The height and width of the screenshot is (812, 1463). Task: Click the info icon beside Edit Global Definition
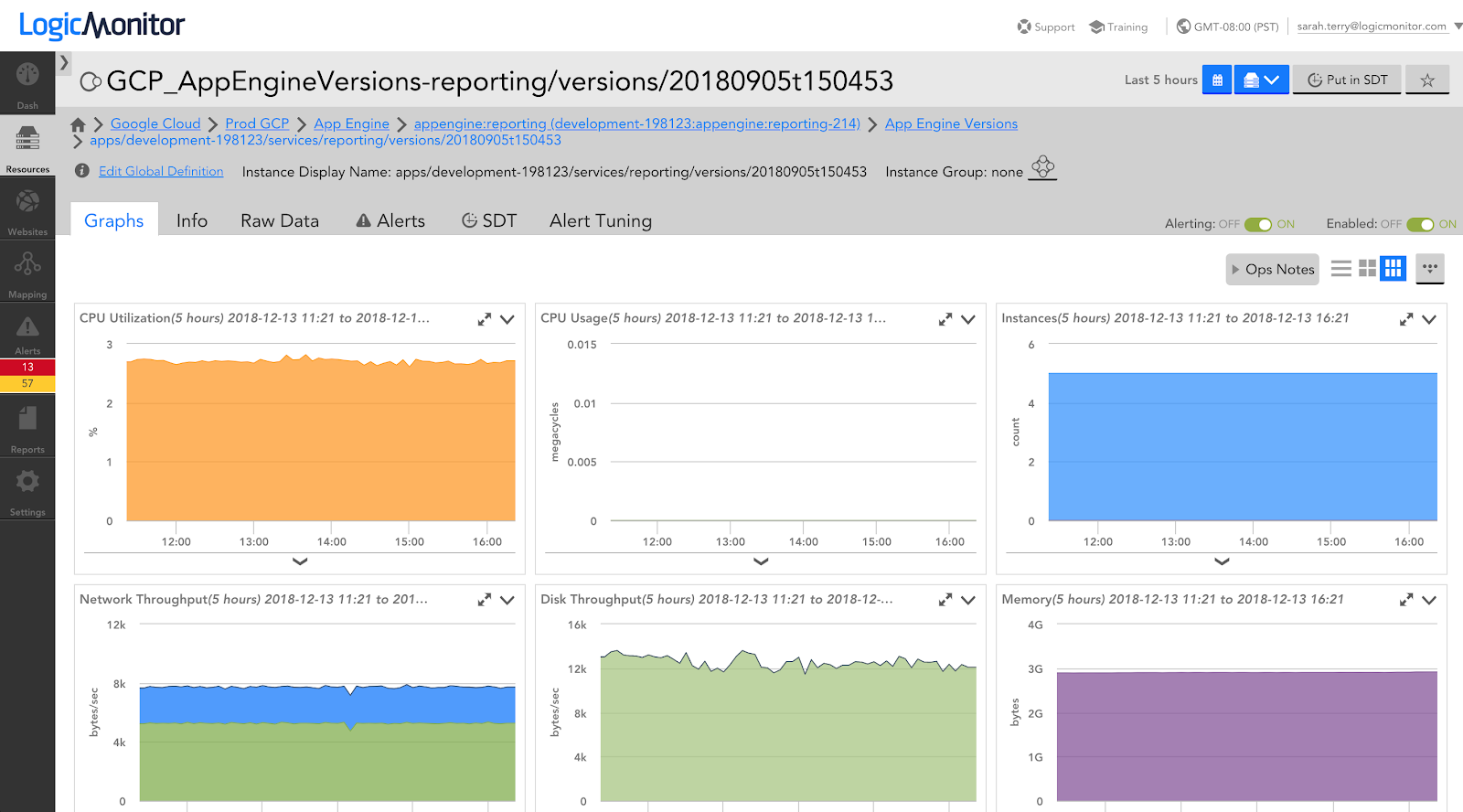(x=82, y=171)
